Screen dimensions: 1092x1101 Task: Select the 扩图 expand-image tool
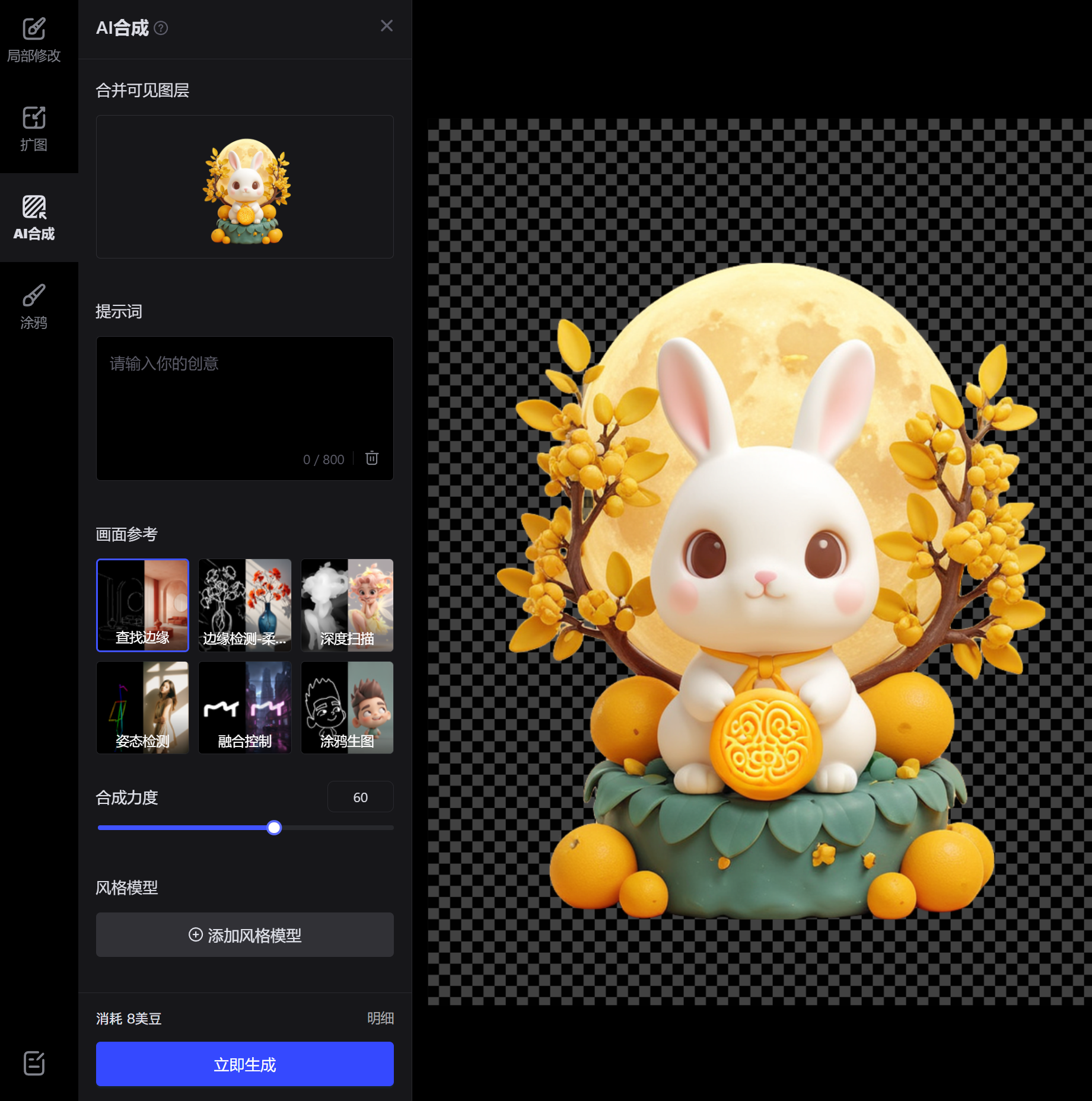tap(34, 129)
